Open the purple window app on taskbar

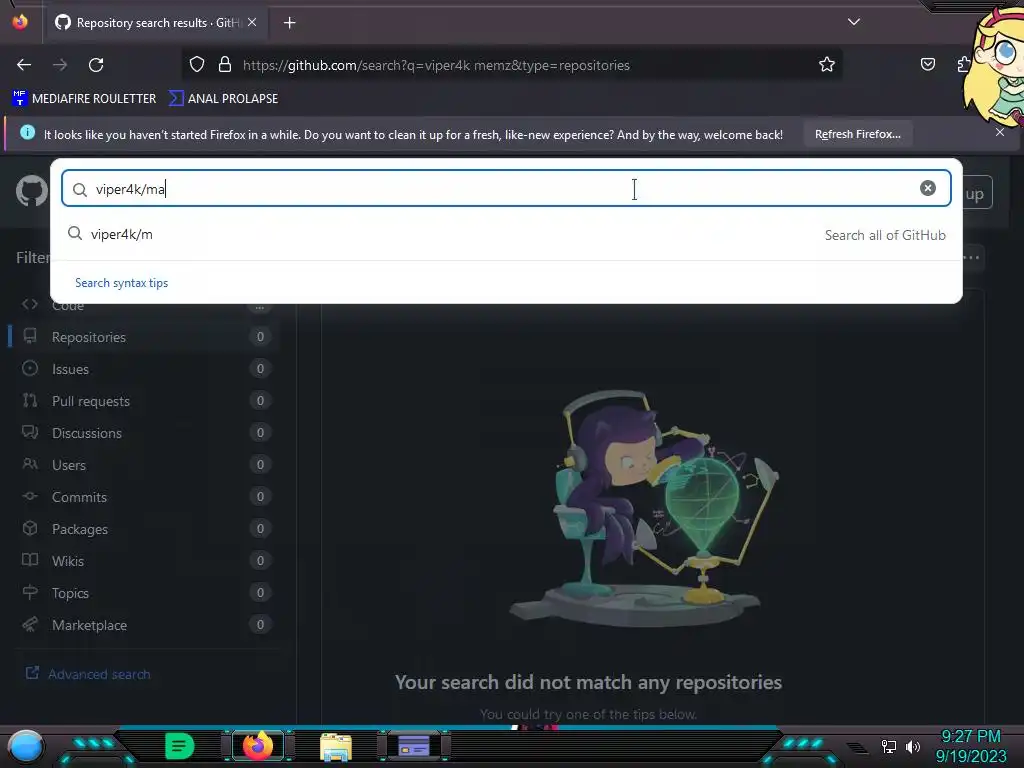pyautogui.click(x=413, y=746)
